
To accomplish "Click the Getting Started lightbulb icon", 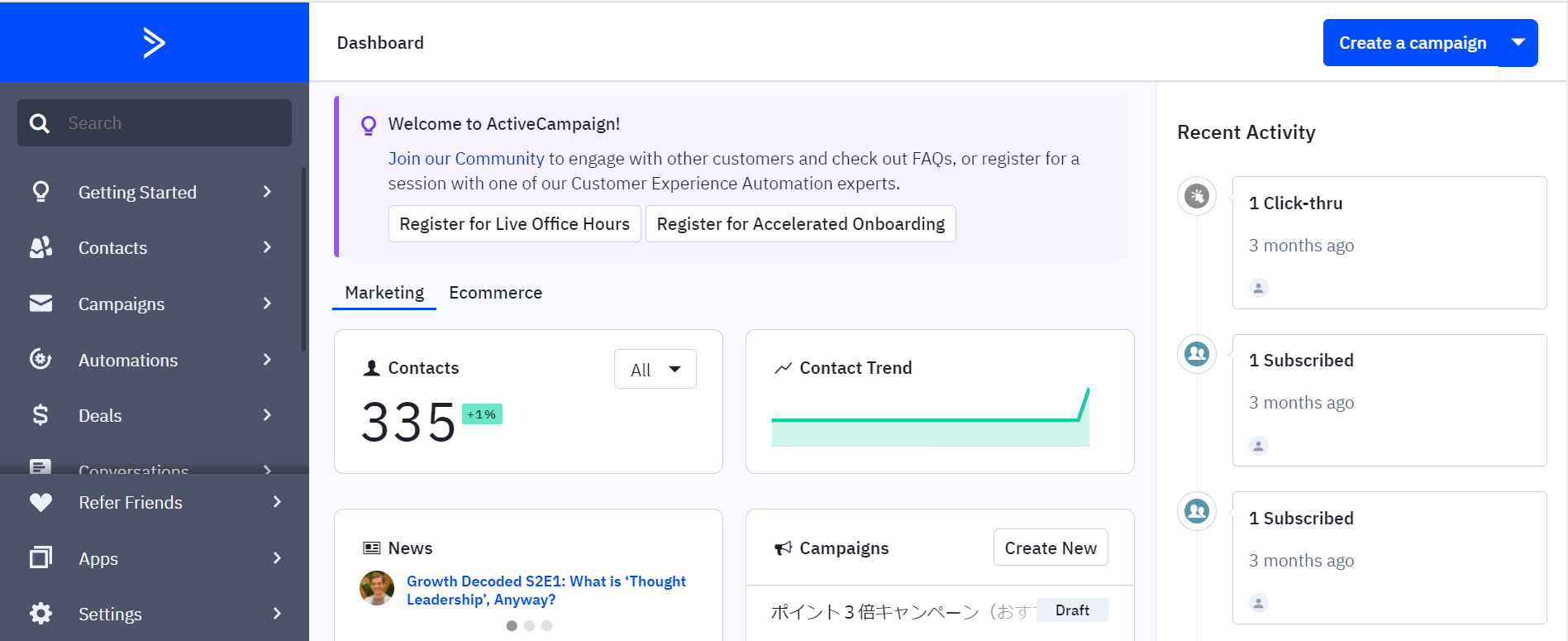I will (41, 192).
